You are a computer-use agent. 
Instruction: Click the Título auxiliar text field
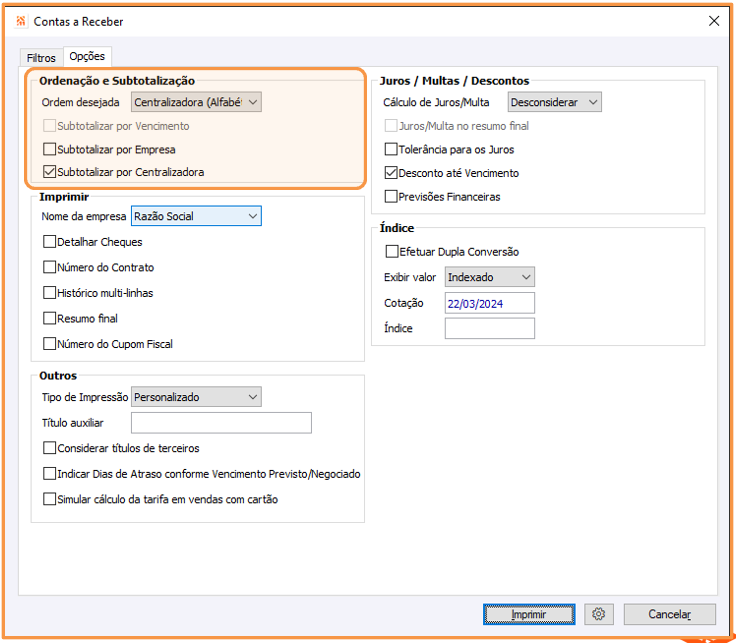click(222, 423)
